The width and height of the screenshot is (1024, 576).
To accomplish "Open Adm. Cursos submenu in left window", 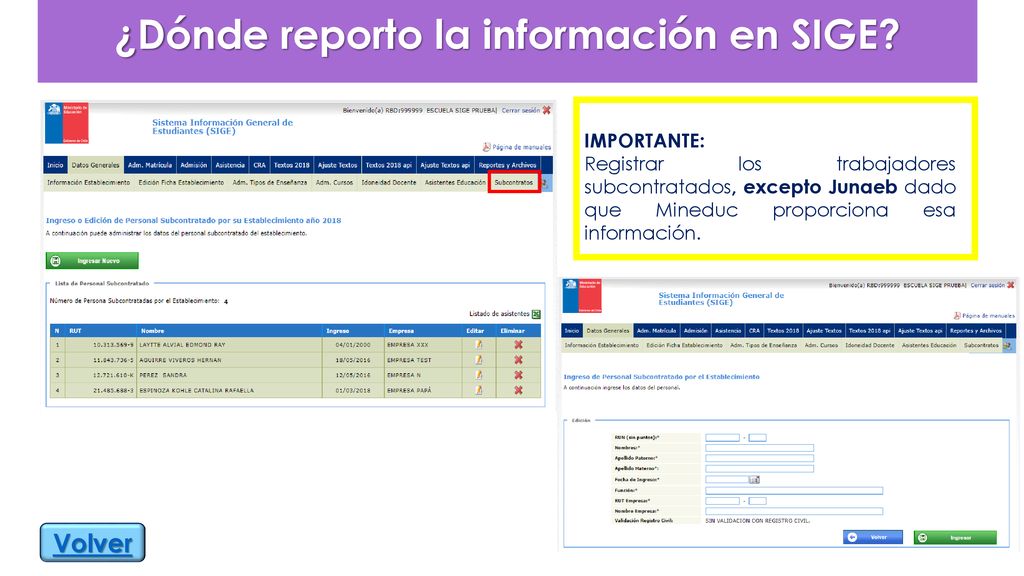I will 334,183.
